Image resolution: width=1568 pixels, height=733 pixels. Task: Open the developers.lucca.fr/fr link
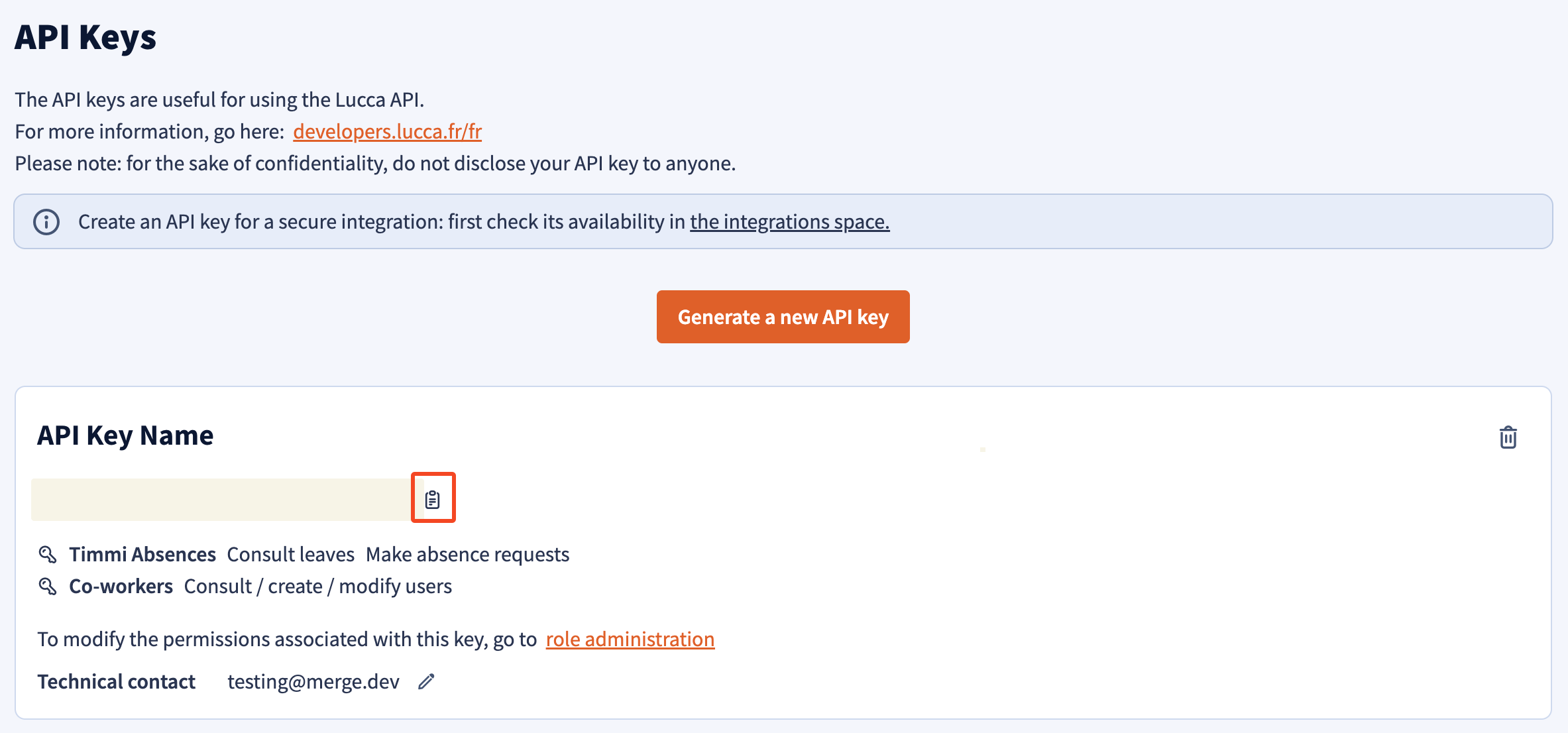click(387, 131)
